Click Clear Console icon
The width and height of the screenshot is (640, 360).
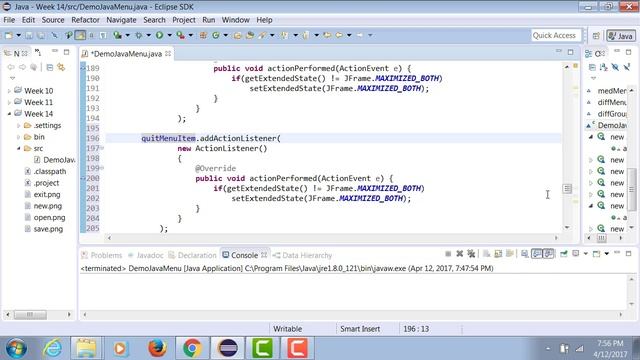[486, 254]
